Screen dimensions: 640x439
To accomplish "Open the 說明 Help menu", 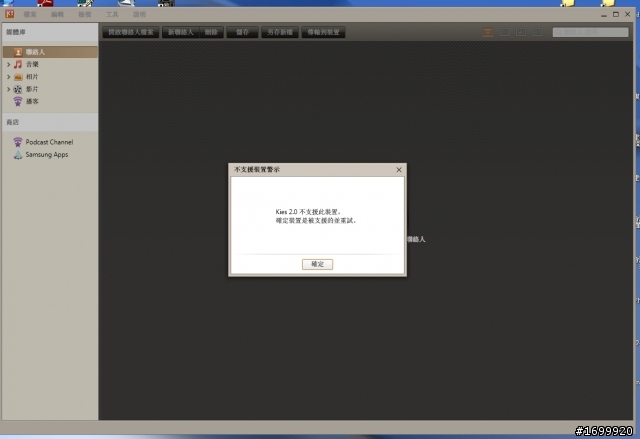I will coord(139,14).
